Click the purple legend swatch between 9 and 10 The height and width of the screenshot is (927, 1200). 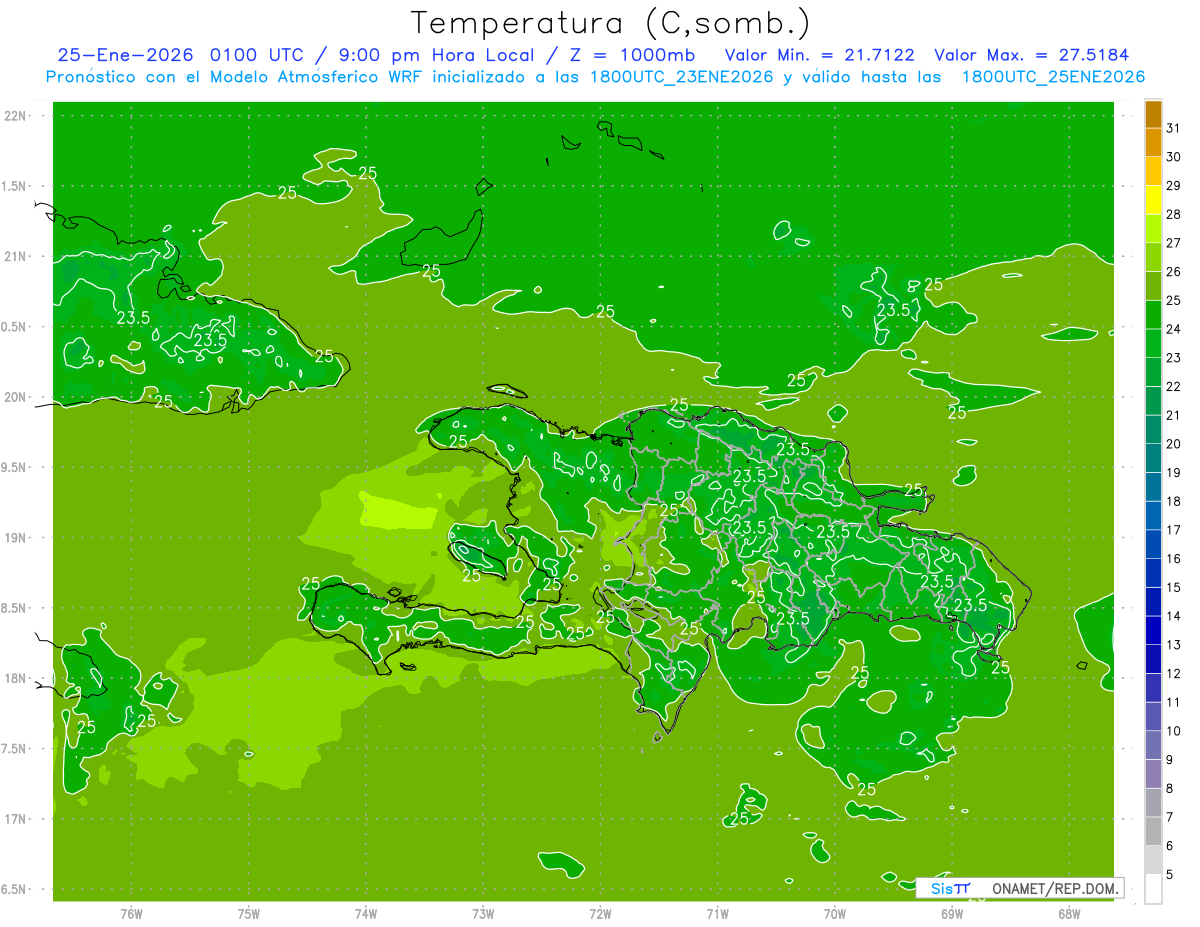click(x=1153, y=745)
